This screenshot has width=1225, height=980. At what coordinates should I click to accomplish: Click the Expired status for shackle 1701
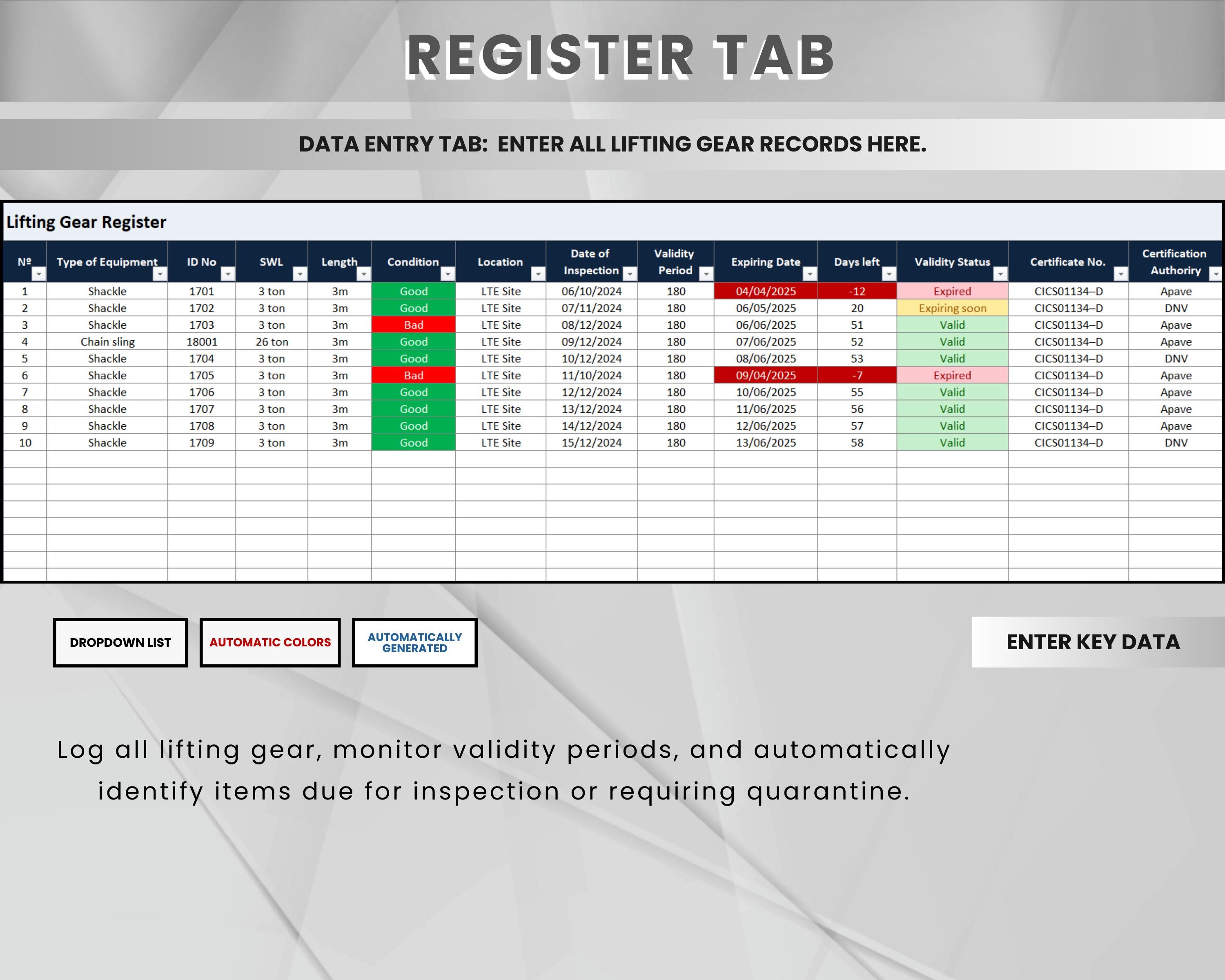pos(952,291)
